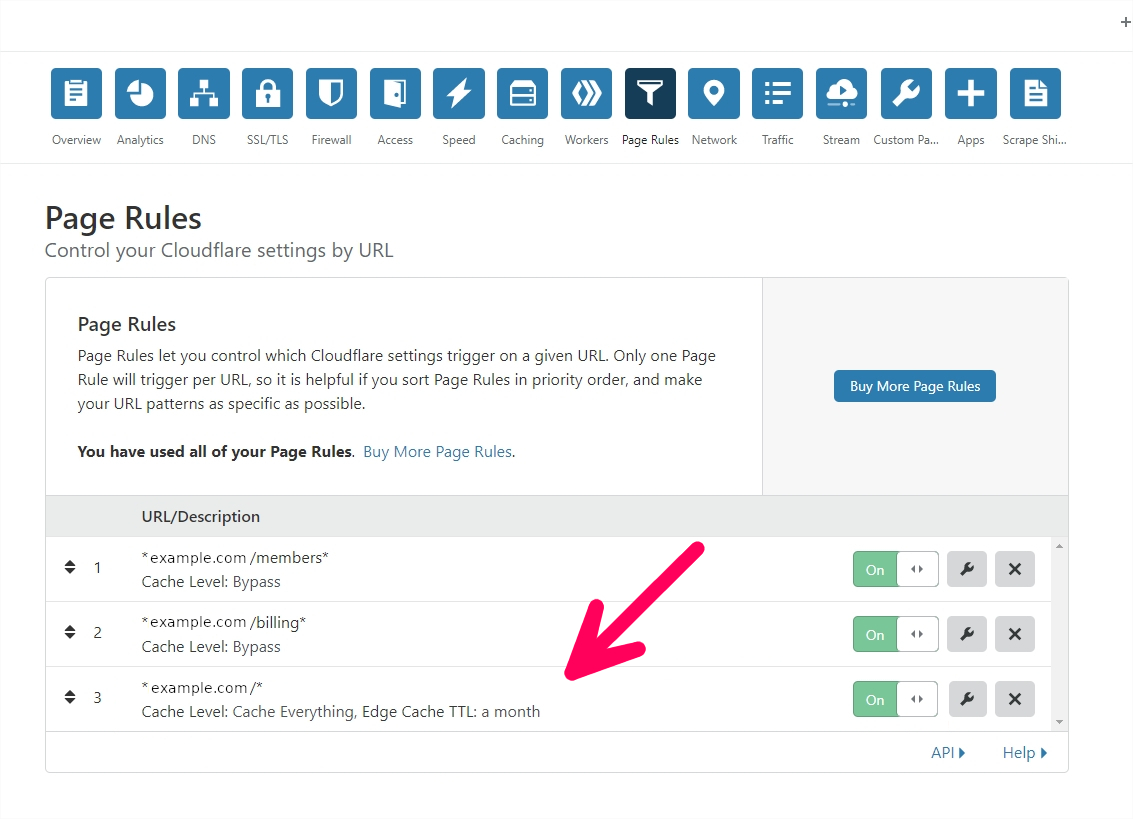Switch to the Network tab
This screenshot has width=1133, height=819.
click(714, 107)
